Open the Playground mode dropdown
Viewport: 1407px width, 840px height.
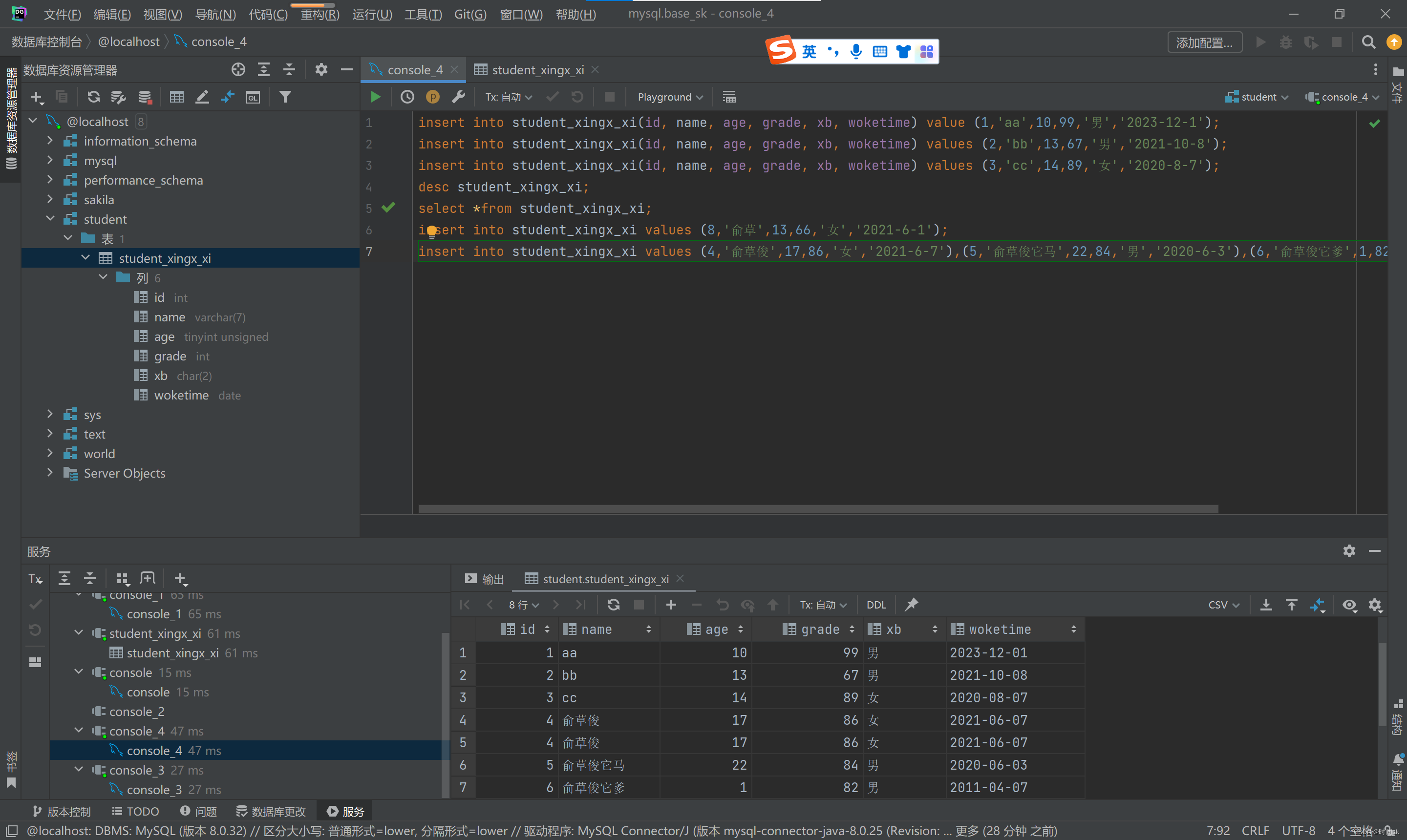pyautogui.click(x=670, y=97)
